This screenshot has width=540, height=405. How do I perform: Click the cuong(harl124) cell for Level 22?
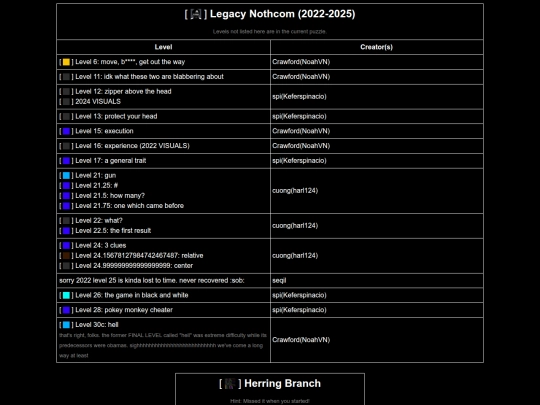377,226
